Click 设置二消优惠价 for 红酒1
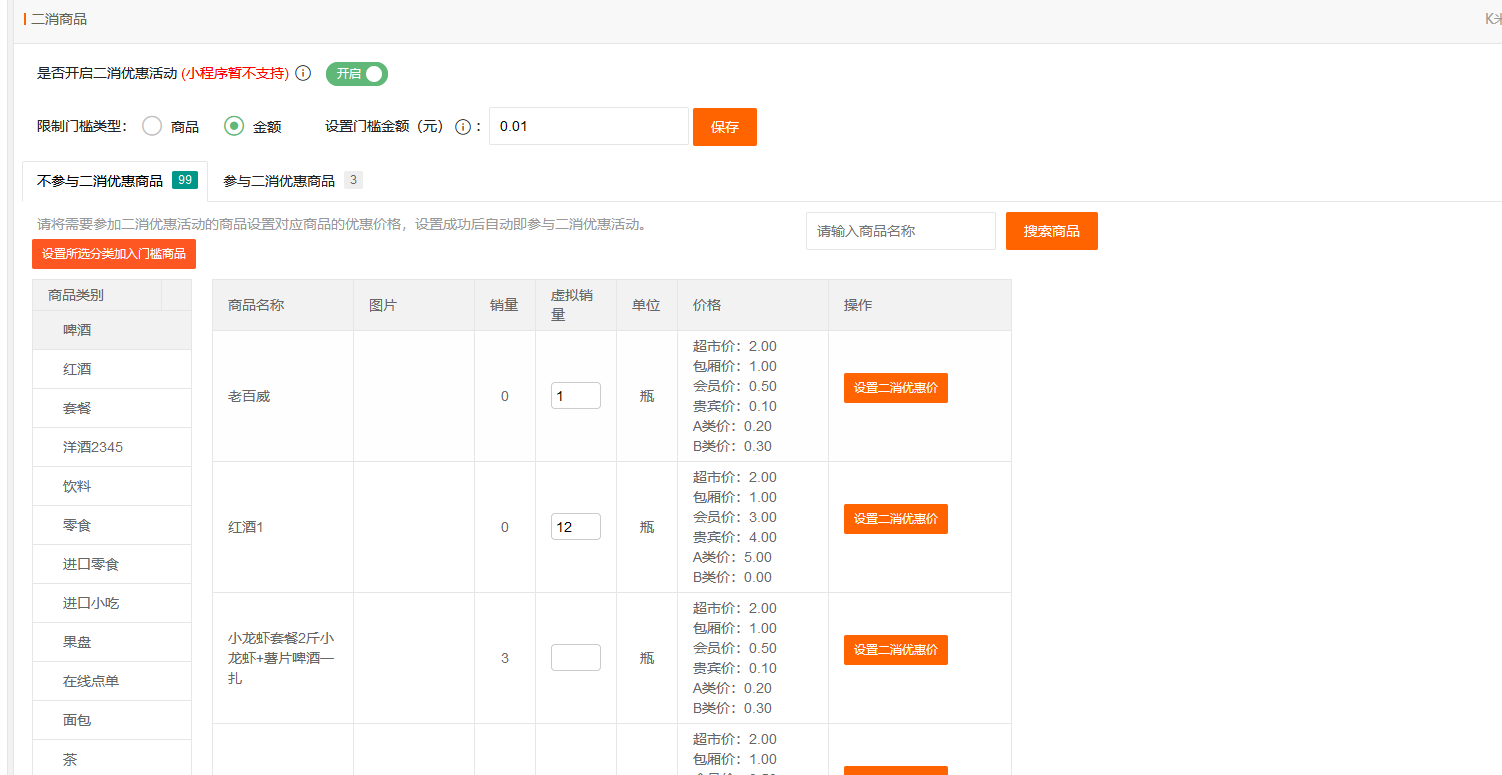This screenshot has width=1502, height=775. click(896, 519)
